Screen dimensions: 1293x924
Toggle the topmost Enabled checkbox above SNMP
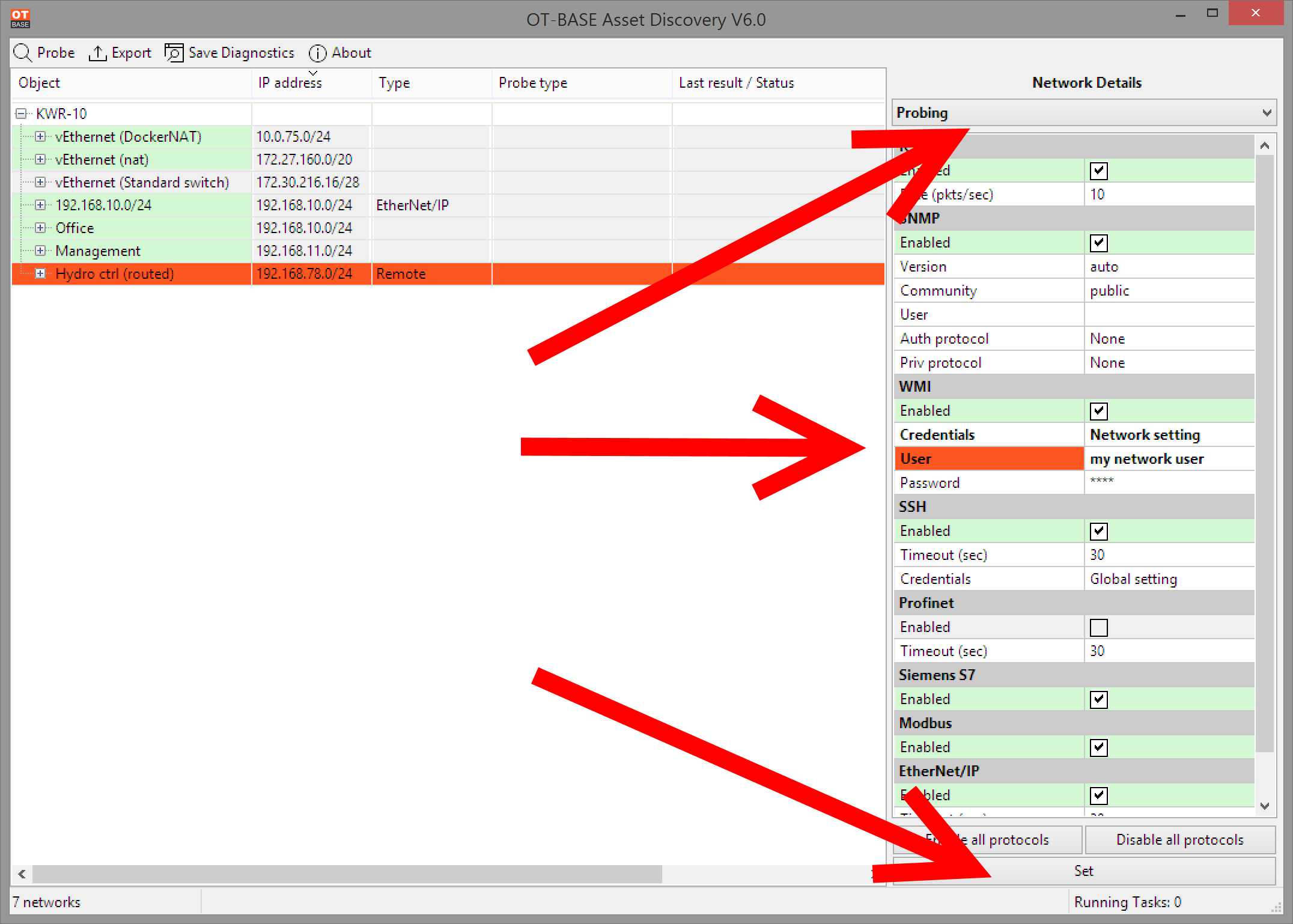[x=1098, y=171]
